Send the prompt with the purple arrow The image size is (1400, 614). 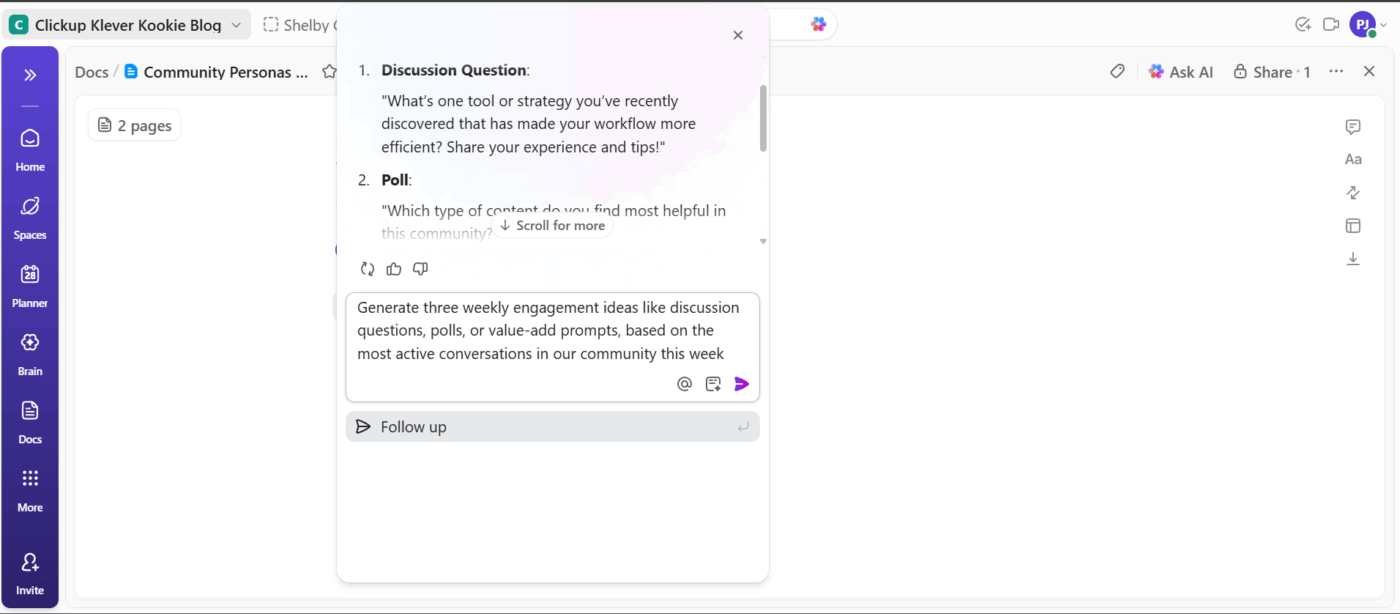pyautogui.click(x=741, y=383)
